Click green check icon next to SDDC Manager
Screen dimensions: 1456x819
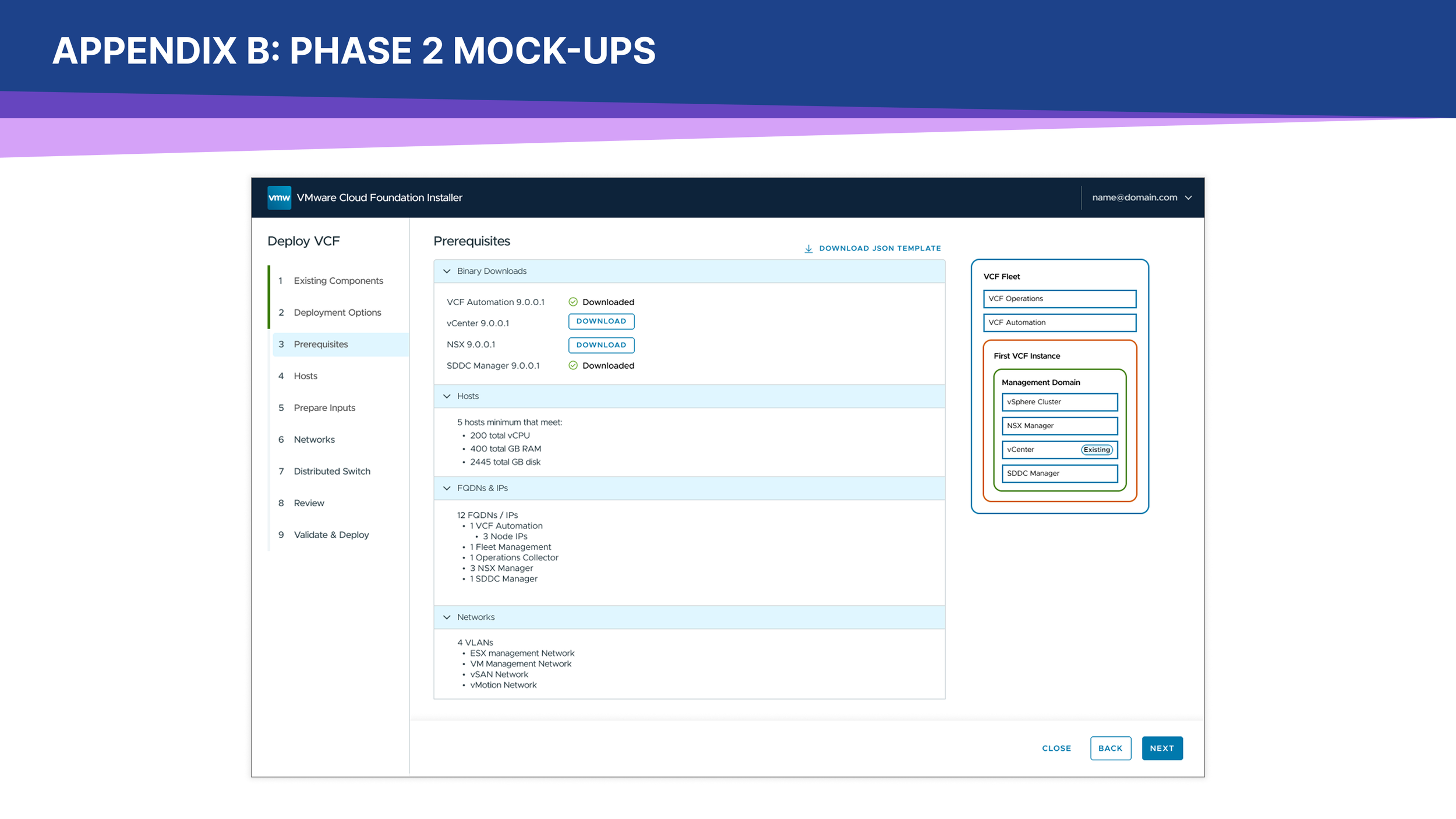coord(573,365)
